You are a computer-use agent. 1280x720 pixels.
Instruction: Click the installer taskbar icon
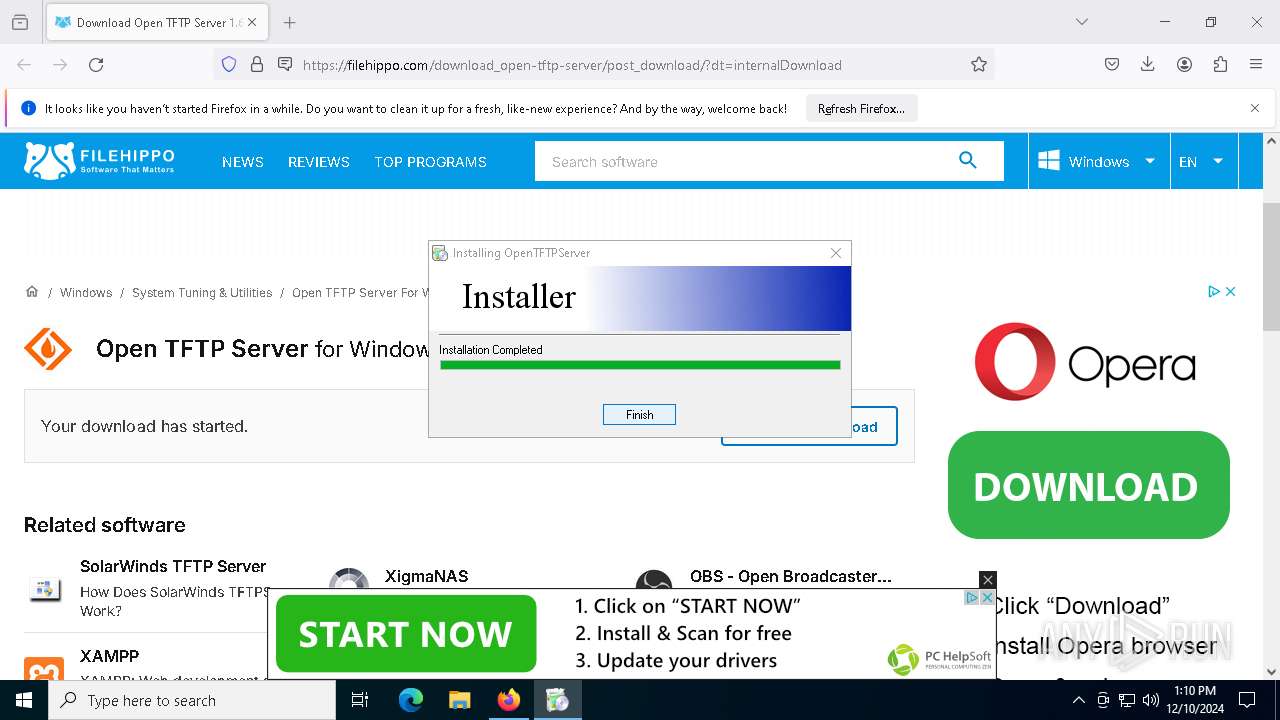[x=557, y=700]
